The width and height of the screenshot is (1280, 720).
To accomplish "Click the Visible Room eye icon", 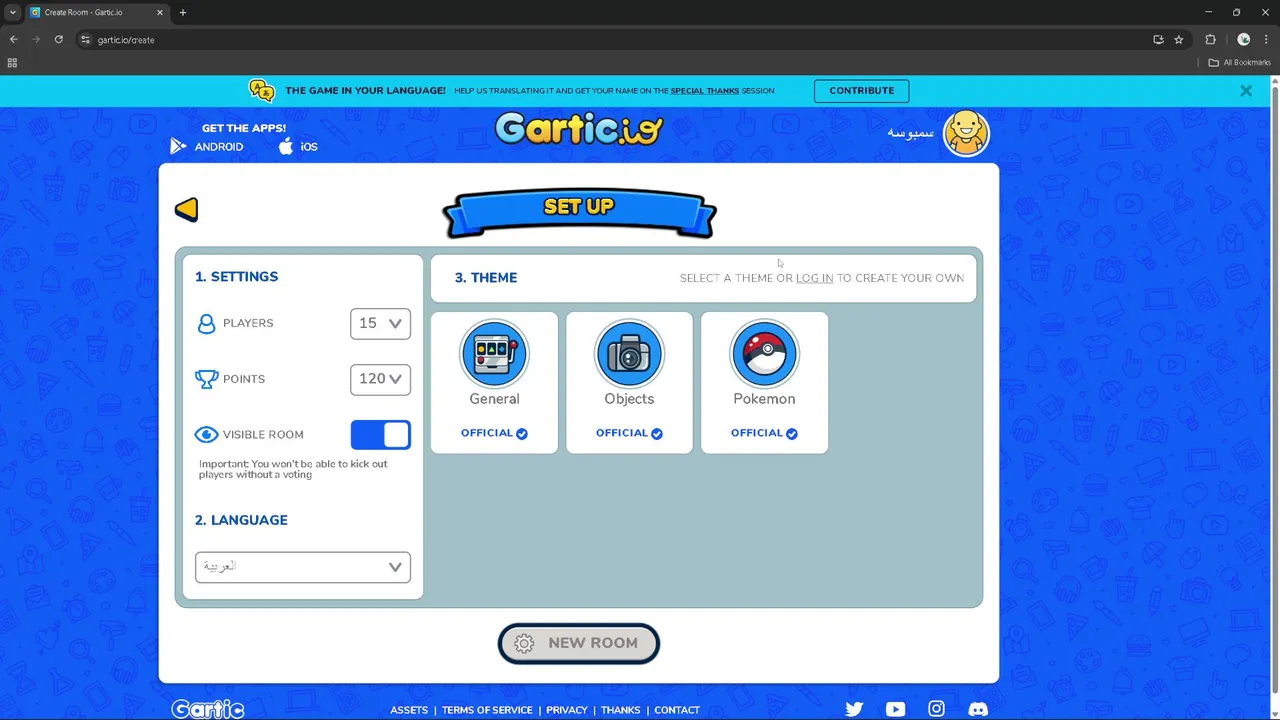I will pos(206,434).
